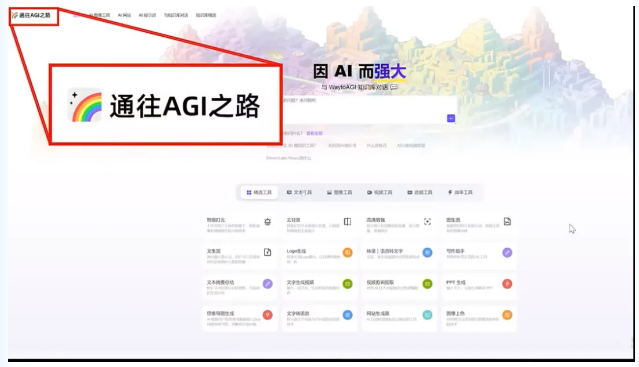Click the teal icon on 网站生成器 card
Screen dimensions: 639x367
(x=427, y=315)
